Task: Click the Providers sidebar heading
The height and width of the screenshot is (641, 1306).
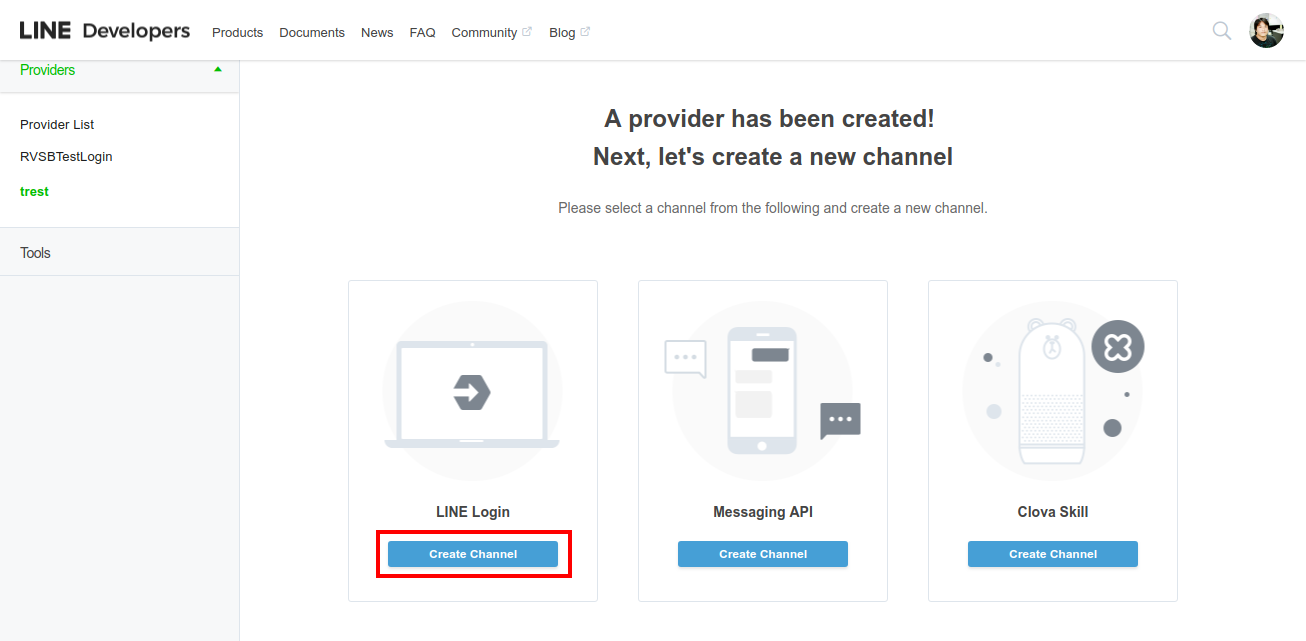Action: [x=47, y=70]
